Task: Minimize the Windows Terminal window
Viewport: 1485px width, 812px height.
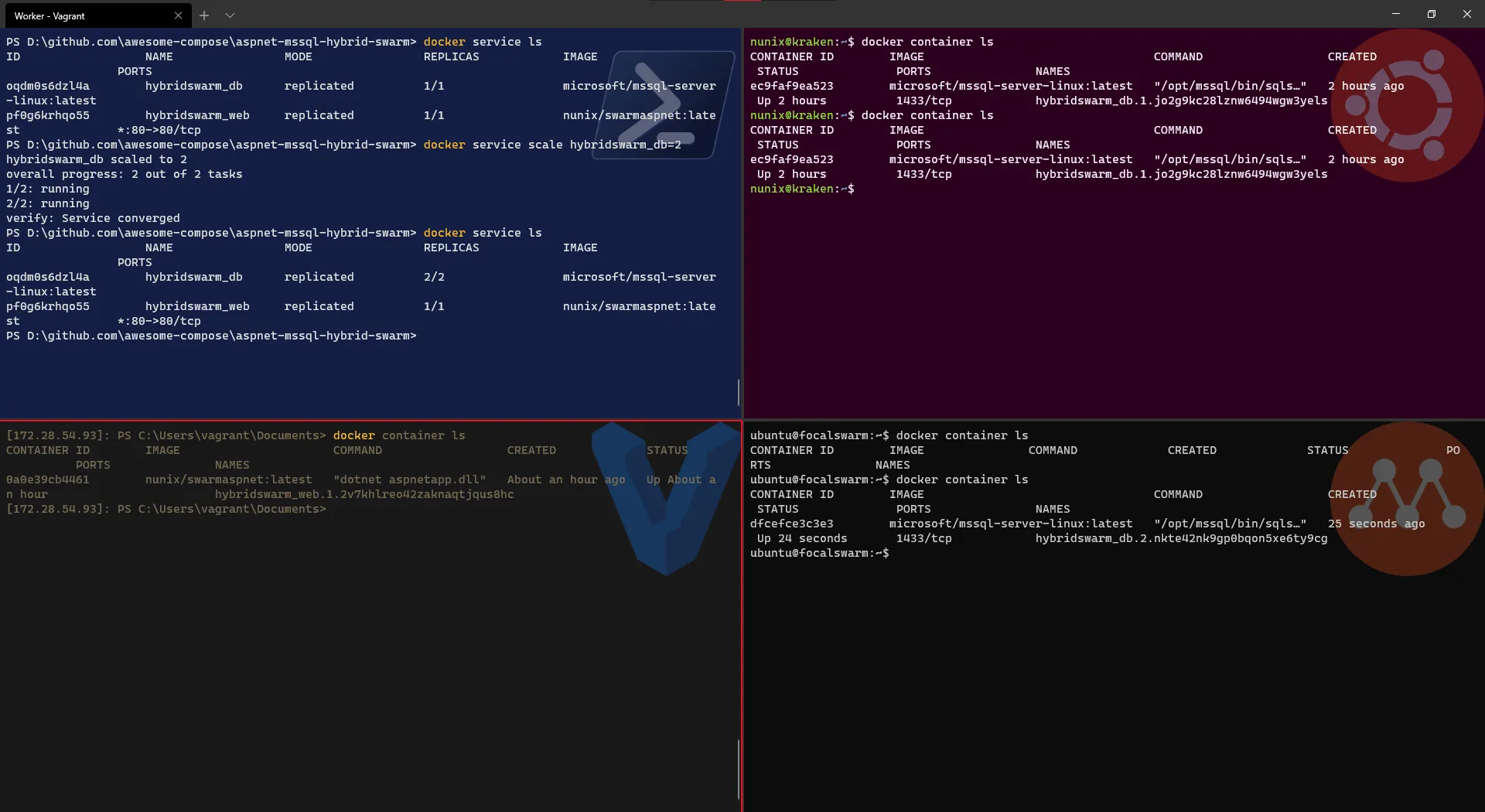Action: click(x=1395, y=14)
